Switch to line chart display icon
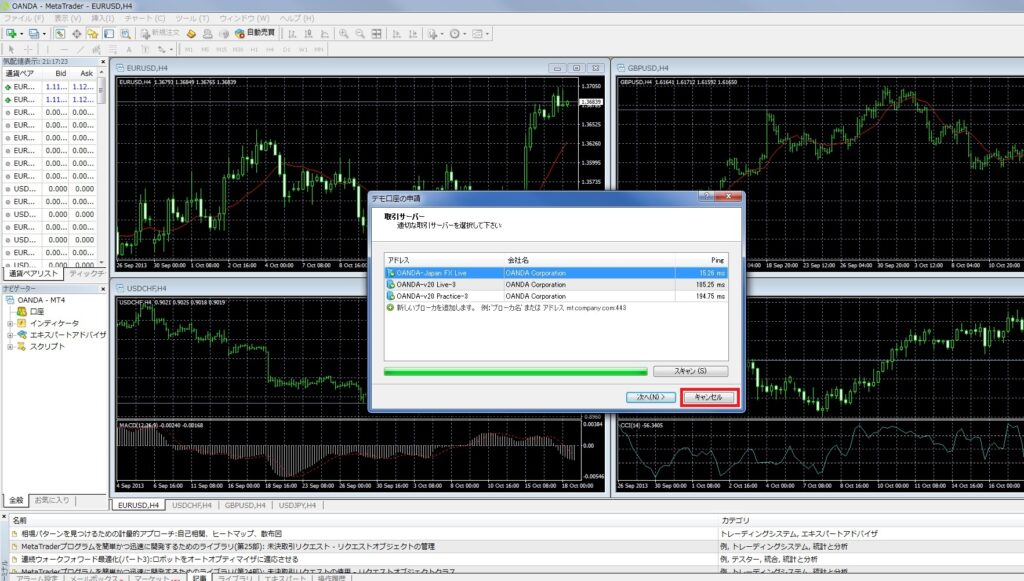Viewport: 1024px width, 581px height. tap(325, 34)
